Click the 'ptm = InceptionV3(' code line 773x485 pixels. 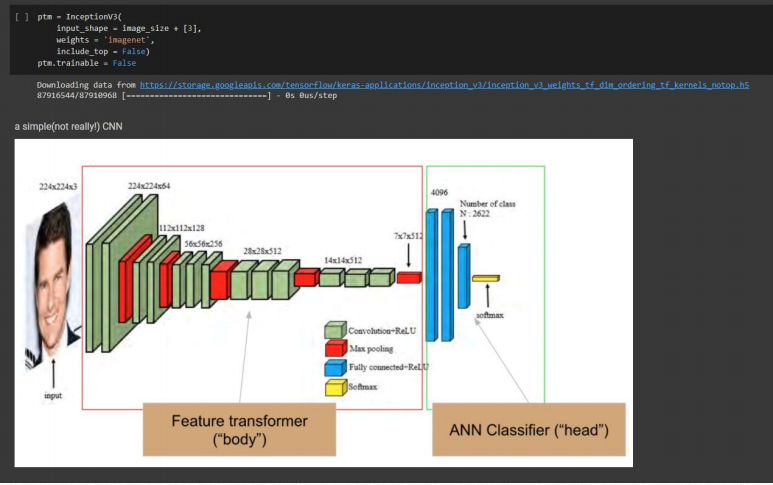(x=79, y=17)
